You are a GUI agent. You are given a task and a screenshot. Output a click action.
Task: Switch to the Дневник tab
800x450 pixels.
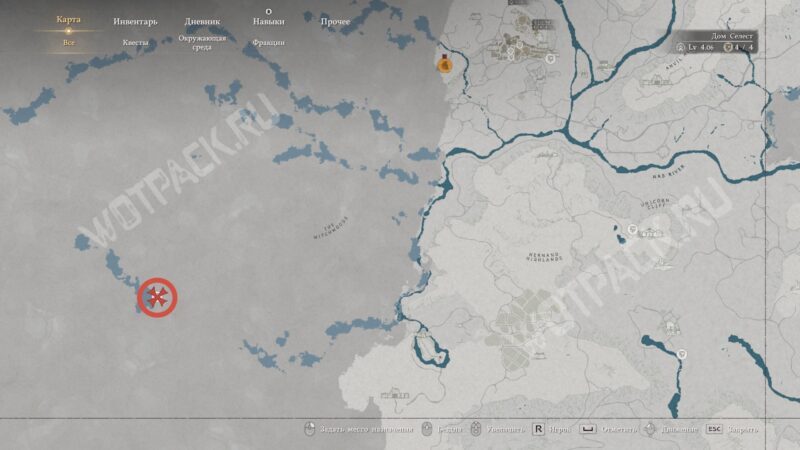pyautogui.click(x=202, y=21)
